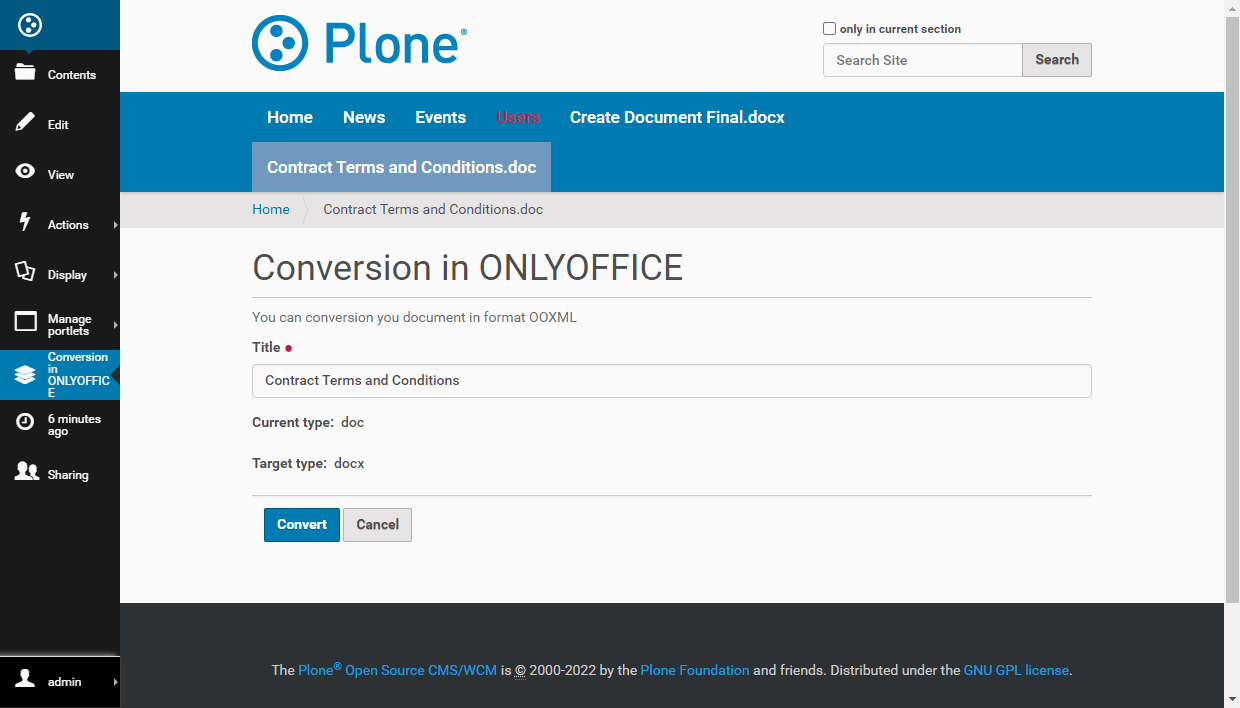1240x708 pixels.
Task: Open the Manage portlets icon
Action: point(26,322)
